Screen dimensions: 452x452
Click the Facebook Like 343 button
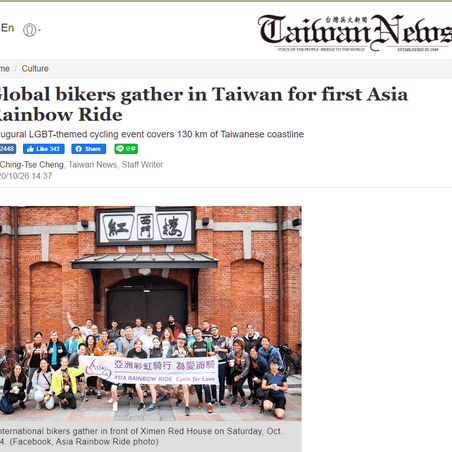pos(44,149)
